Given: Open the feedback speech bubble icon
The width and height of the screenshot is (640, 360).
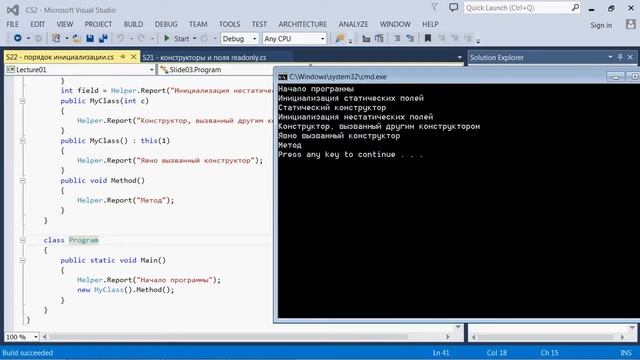Looking at the screenshot, I should [x=453, y=7].
